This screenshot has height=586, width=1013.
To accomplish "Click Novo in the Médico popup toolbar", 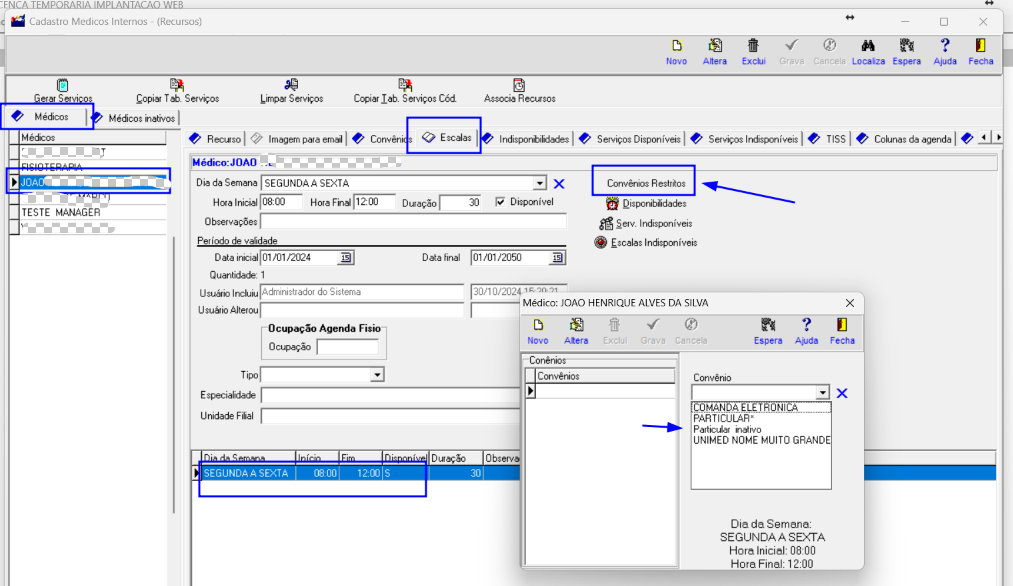I will coord(538,331).
